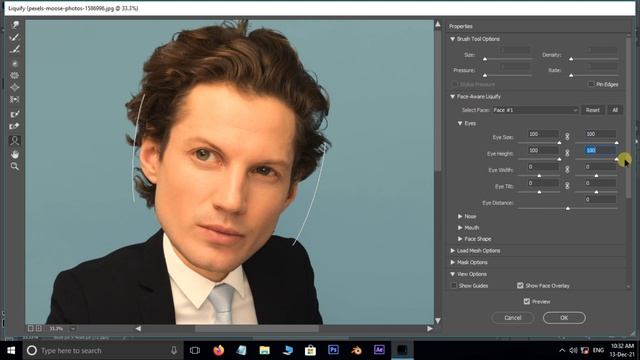Click the taskbar search box
Screen dimensions: 640x360
pos(102,350)
